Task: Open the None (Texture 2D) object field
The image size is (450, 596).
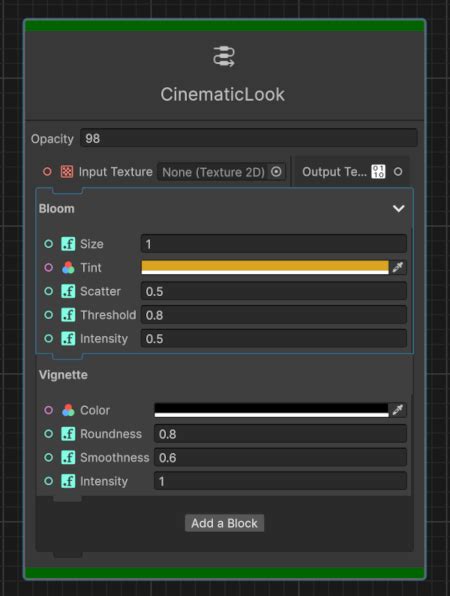Action: [x=221, y=172]
